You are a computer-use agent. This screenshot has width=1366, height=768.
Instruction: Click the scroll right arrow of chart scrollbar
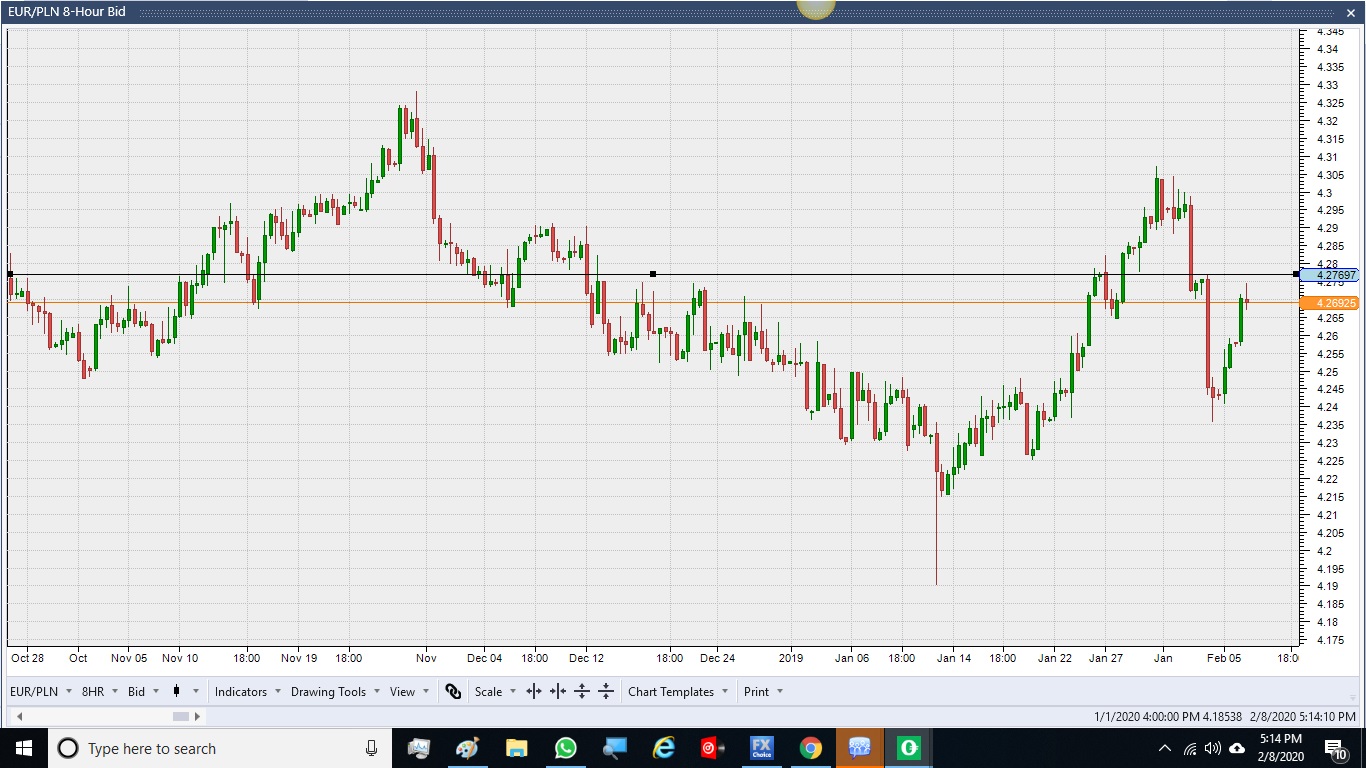tap(197, 716)
